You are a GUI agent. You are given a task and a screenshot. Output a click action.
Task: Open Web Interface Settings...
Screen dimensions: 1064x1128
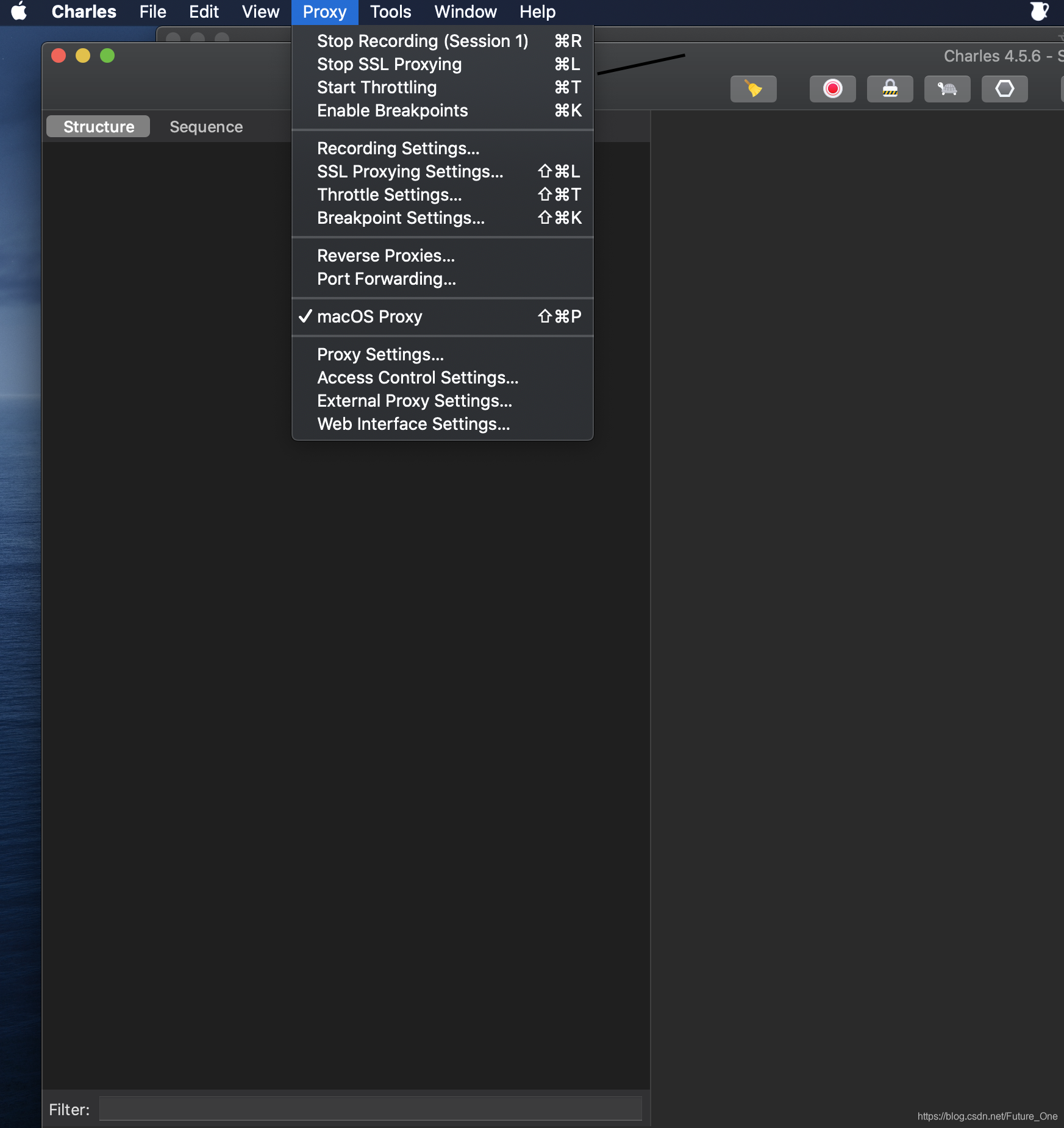tap(443, 424)
